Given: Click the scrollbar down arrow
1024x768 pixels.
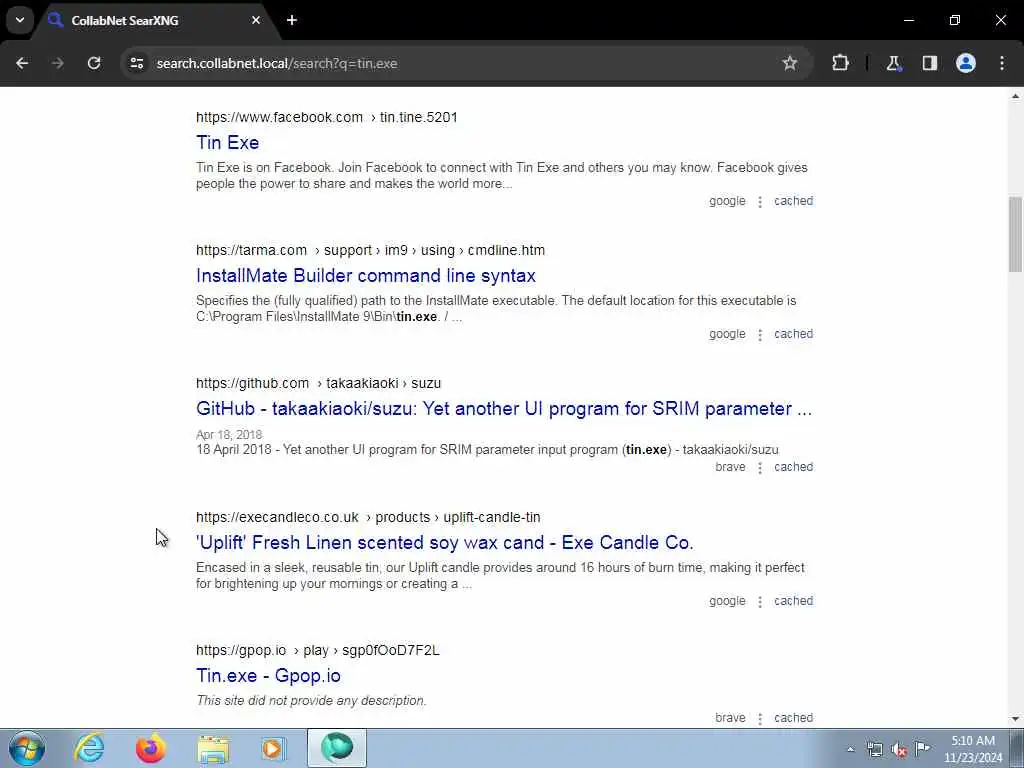Looking at the screenshot, I should point(1016,719).
